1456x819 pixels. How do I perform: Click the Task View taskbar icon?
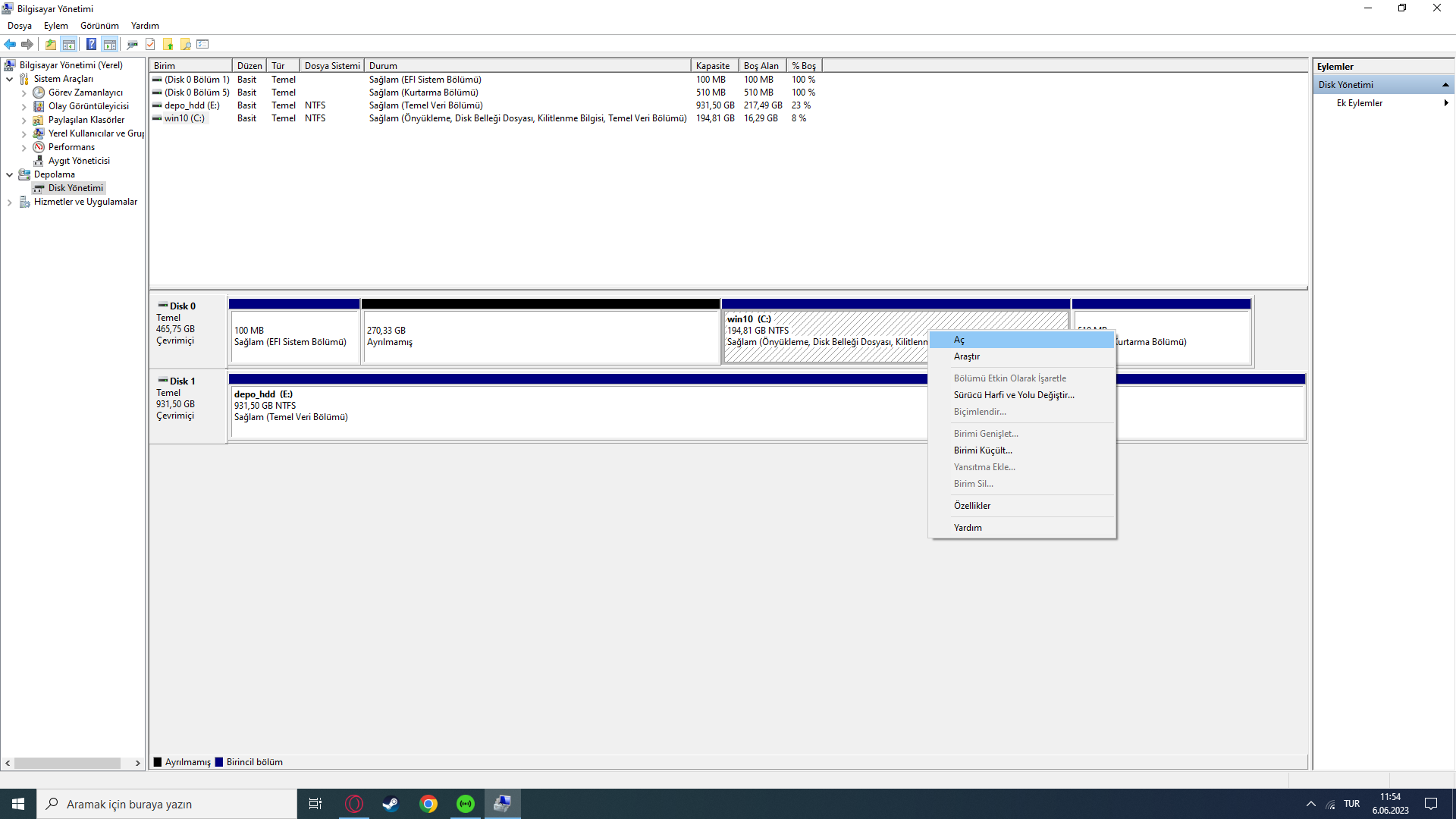[315, 804]
